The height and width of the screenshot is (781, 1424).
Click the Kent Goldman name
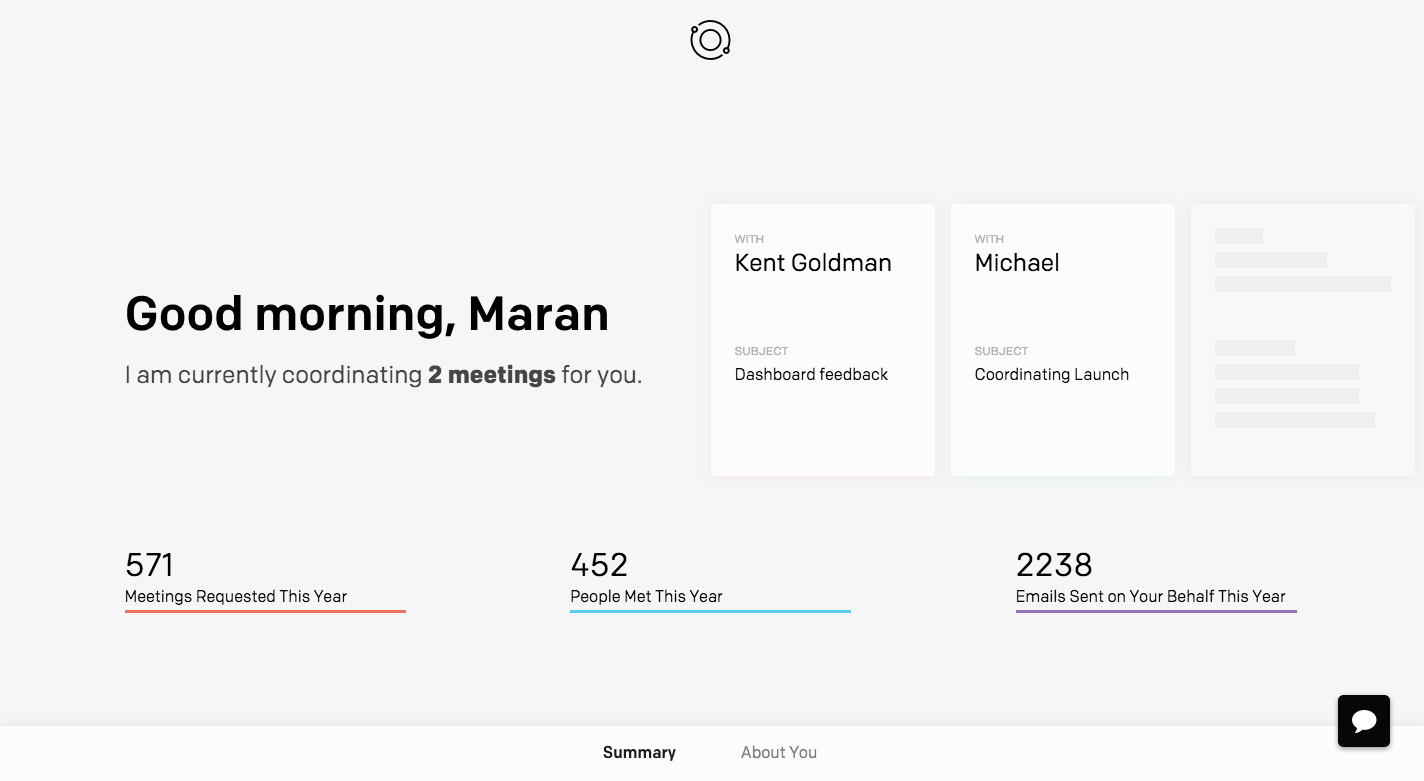point(813,263)
